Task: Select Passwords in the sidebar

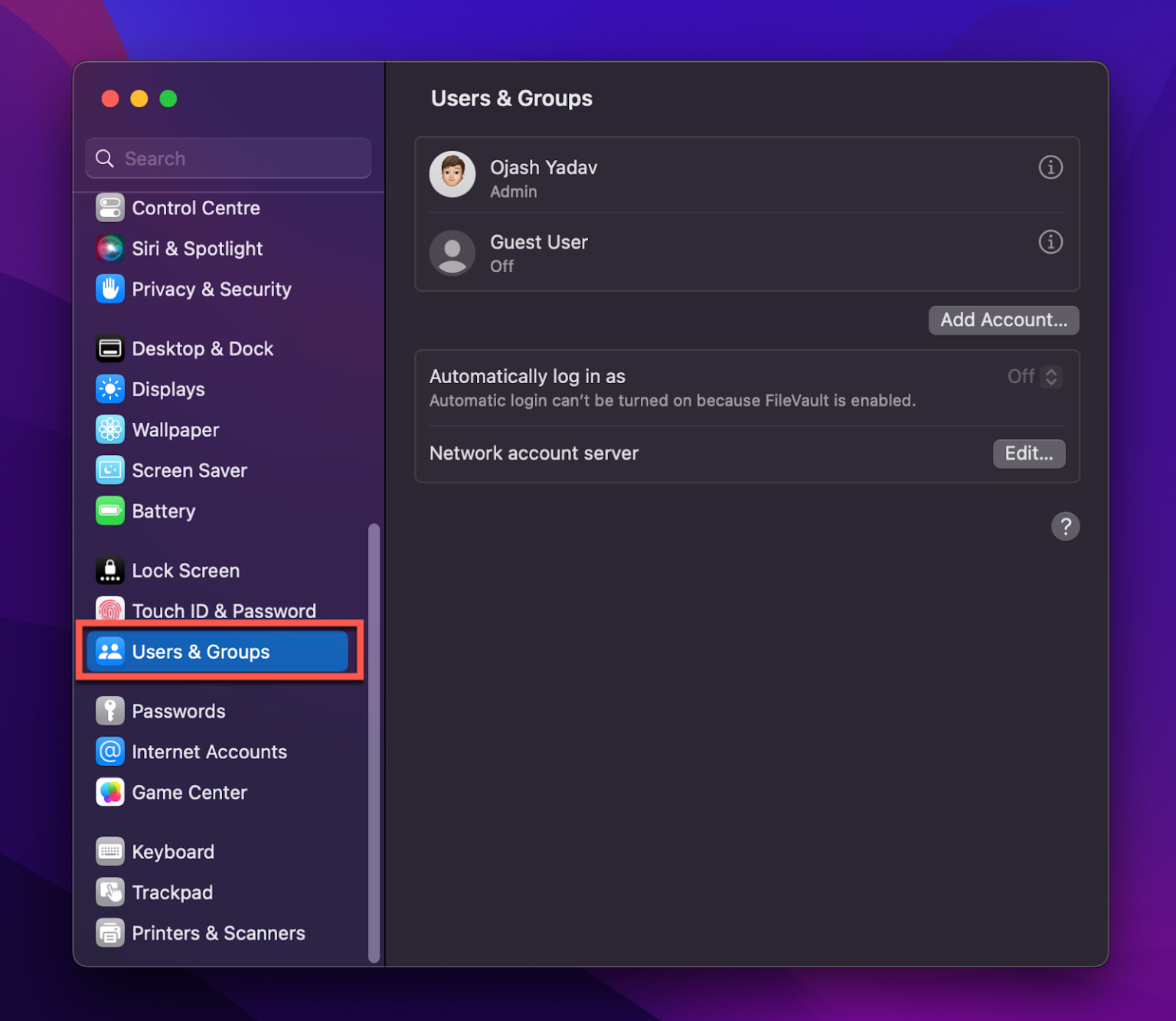Action: pyautogui.click(x=178, y=711)
